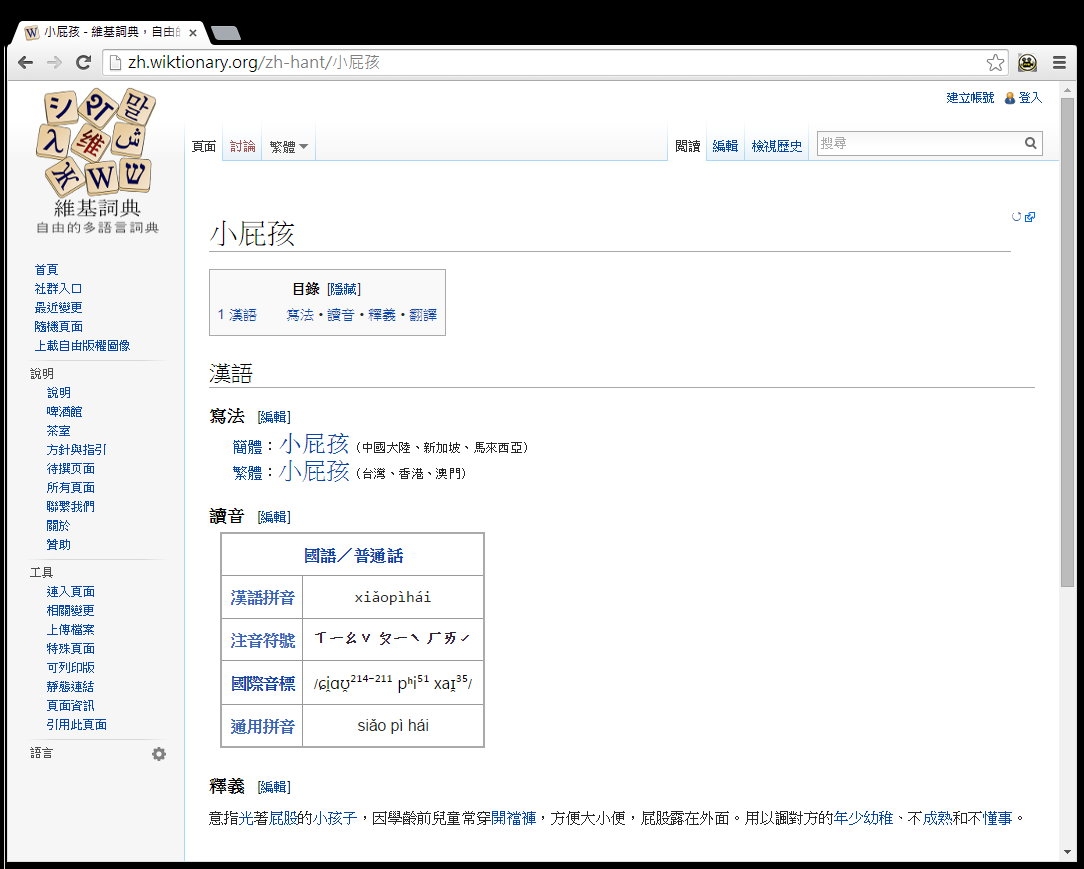The height and width of the screenshot is (869, 1084).
Task: Go back using browser back arrow
Action: [x=26, y=62]
